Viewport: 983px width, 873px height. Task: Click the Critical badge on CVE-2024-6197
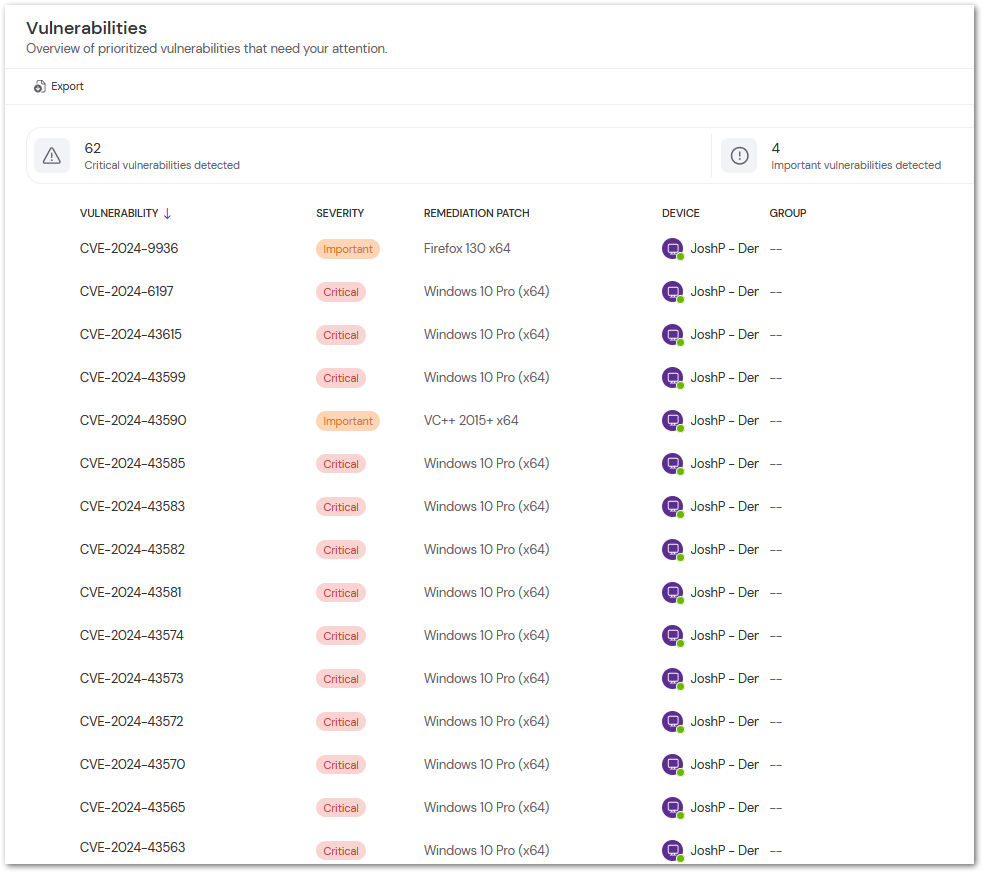coord(340,291)
